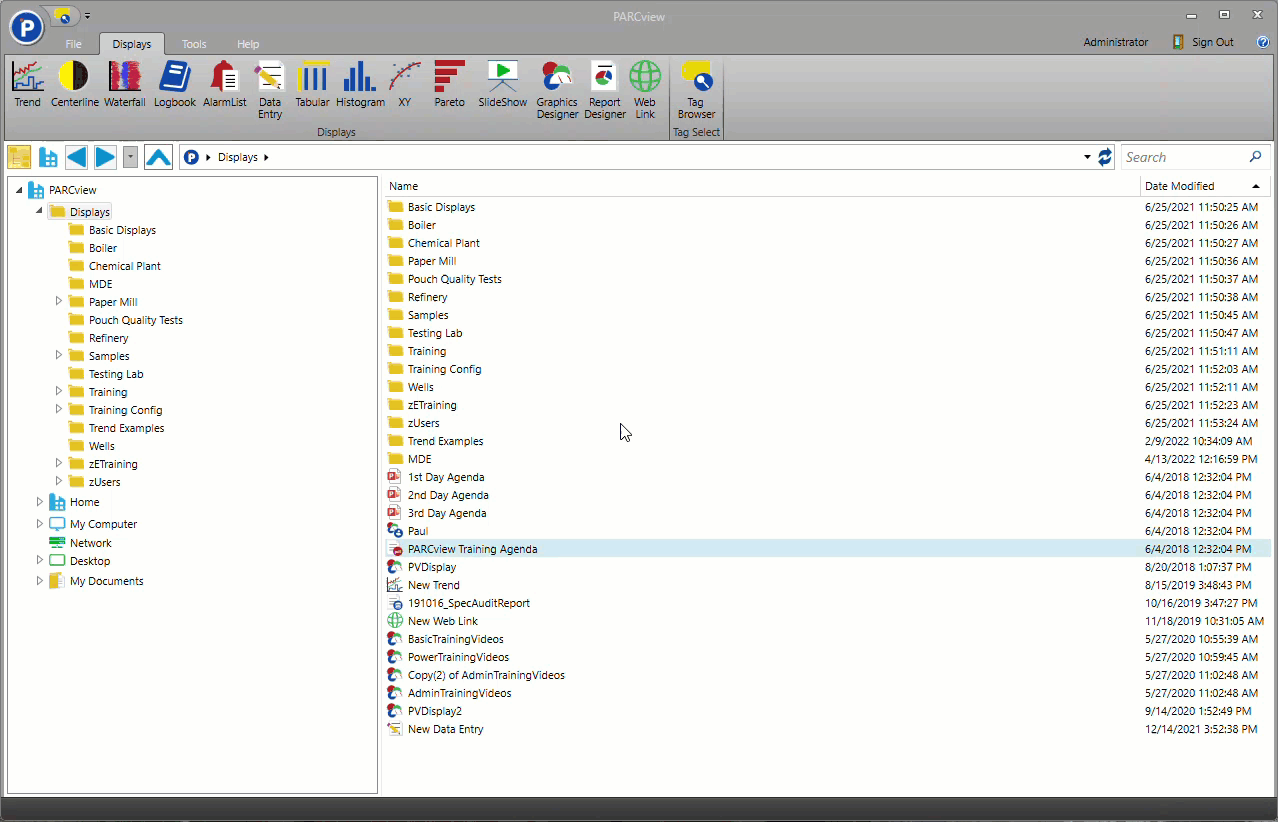This screenshot has height=822, width=1278.
Task: Open Graphics Designer
Action: (x=557, y=90)
